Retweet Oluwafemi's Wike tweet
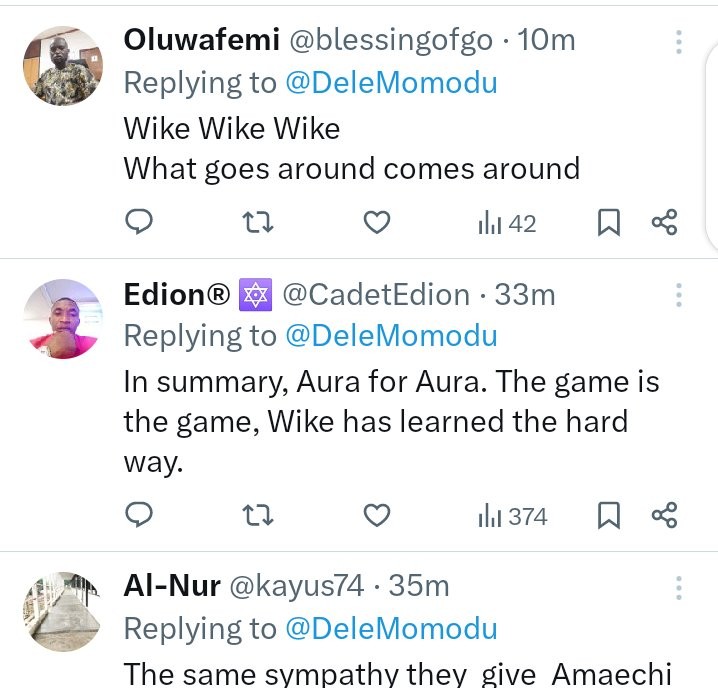Screen dimensions: 718x688 click(x=257, y=223)
